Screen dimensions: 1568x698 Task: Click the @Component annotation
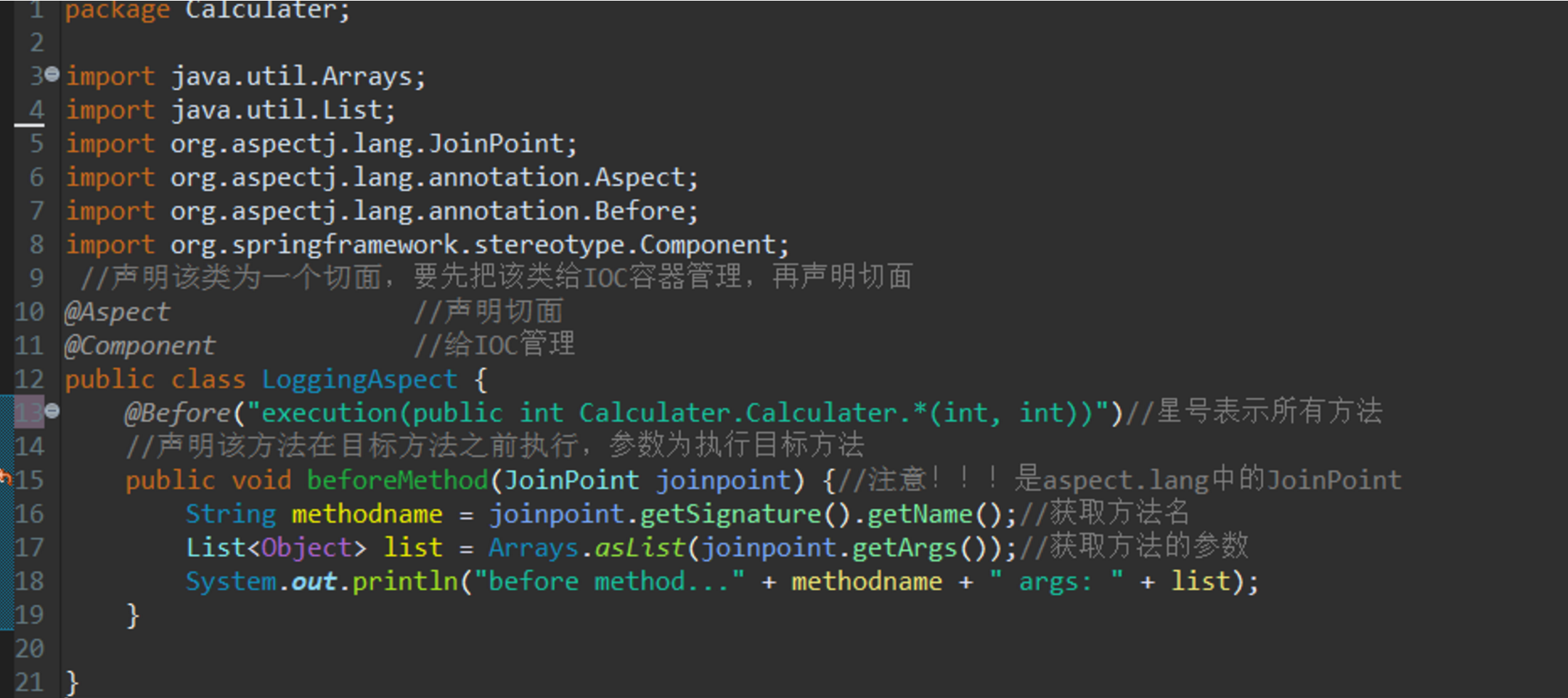pyautogui.click(x=139, y=346)
